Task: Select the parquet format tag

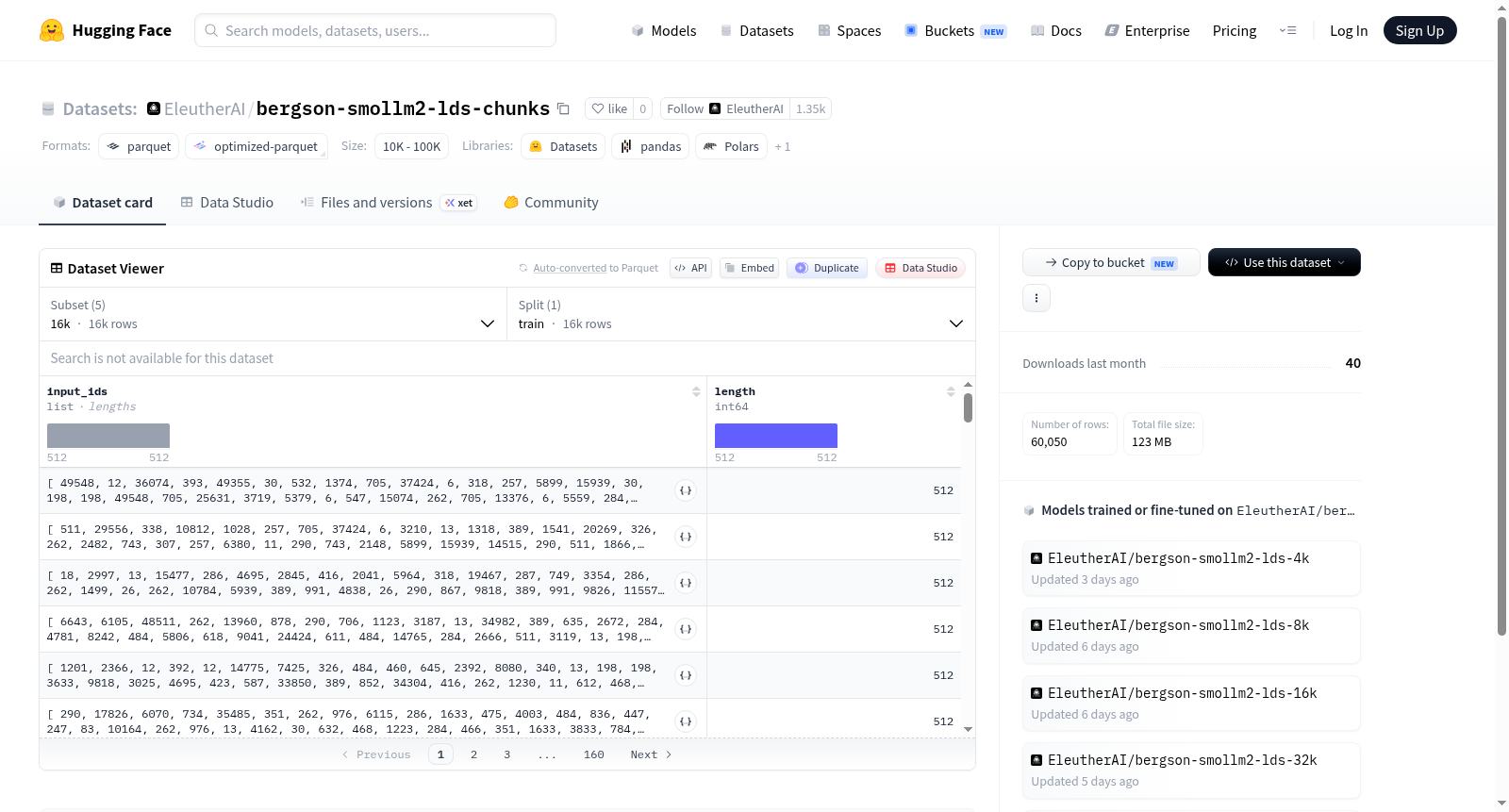Action: [x=139, y=146]
